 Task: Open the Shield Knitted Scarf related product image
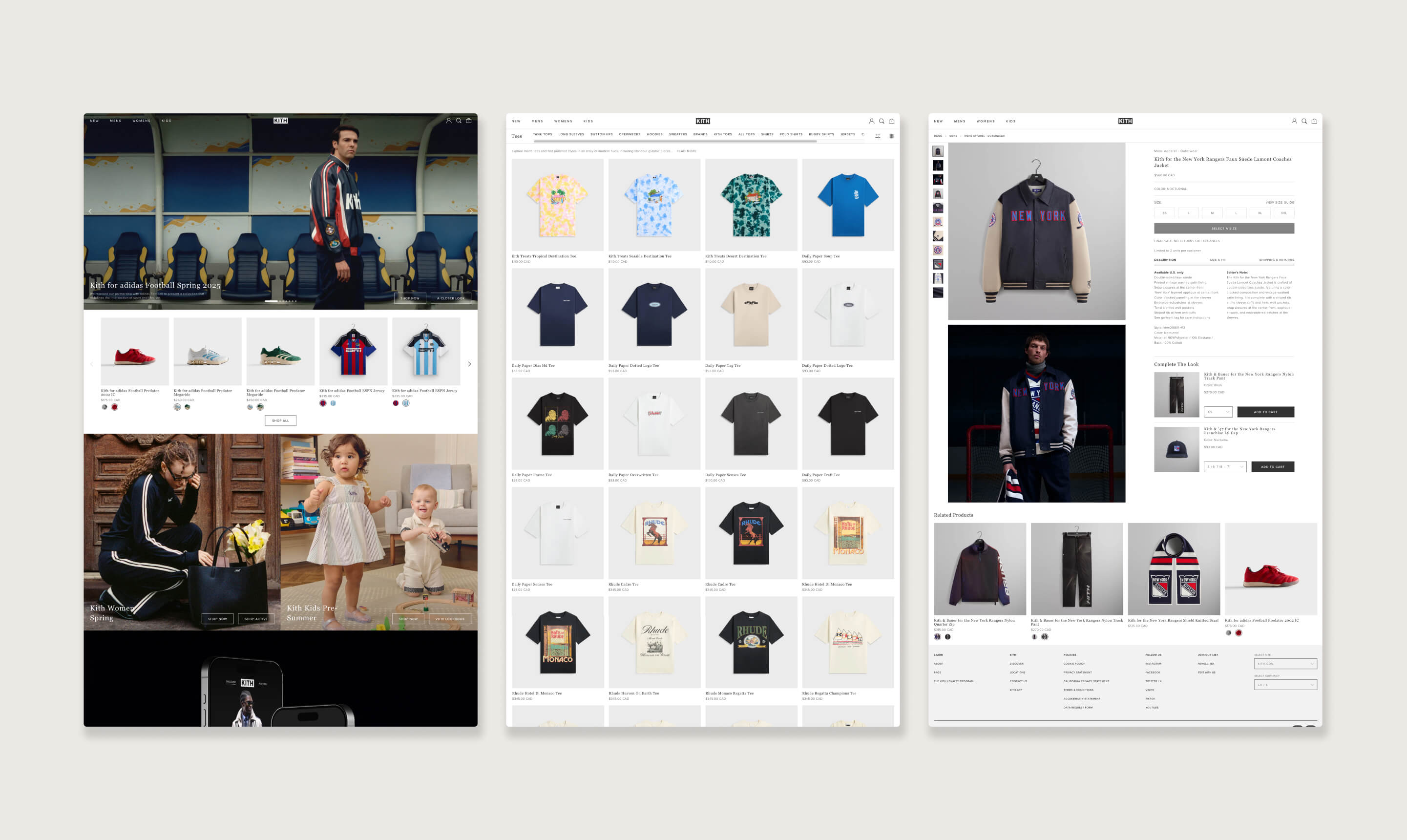[x=1174, y=569]
